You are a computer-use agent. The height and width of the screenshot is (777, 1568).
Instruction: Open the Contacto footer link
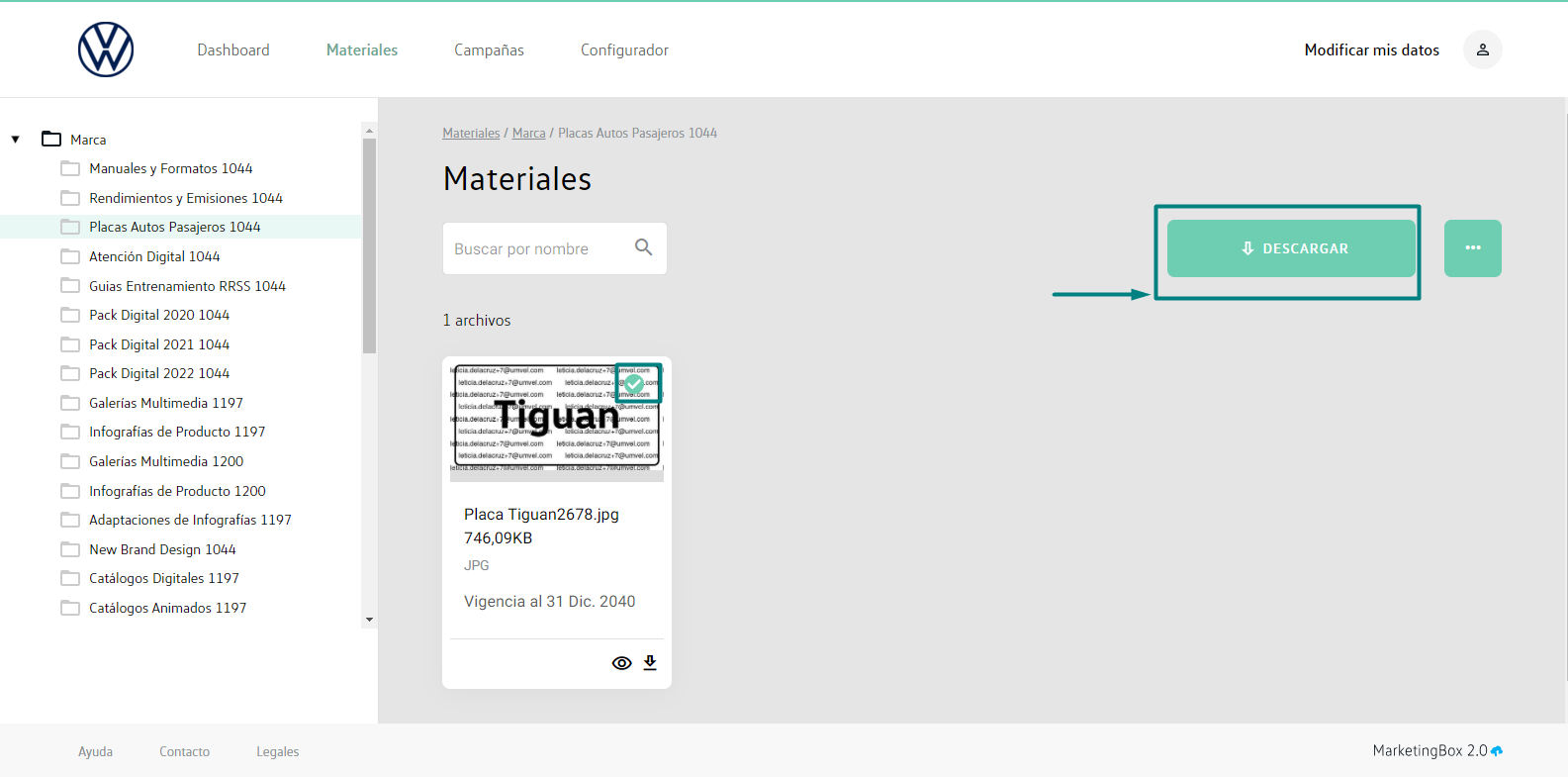184,751
